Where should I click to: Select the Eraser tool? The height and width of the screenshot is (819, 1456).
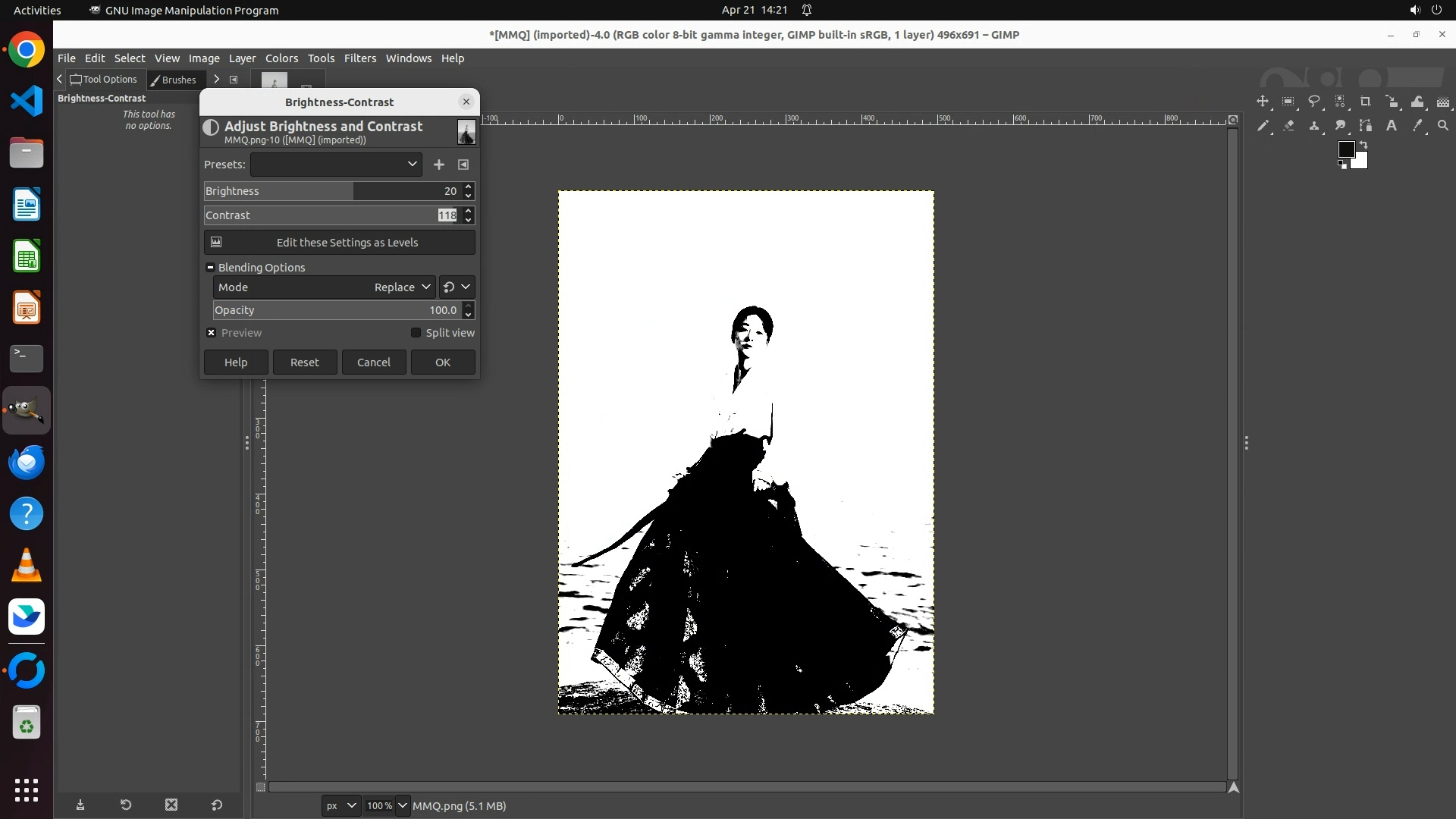coord(1288,126)
